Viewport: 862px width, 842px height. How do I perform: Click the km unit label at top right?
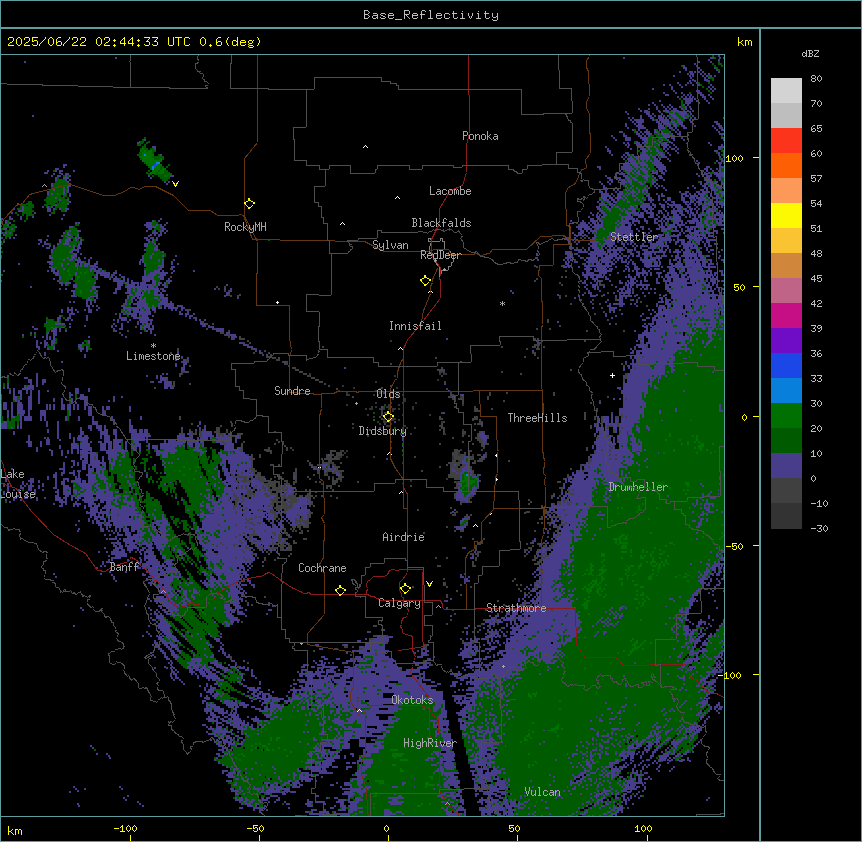(745, 42)
